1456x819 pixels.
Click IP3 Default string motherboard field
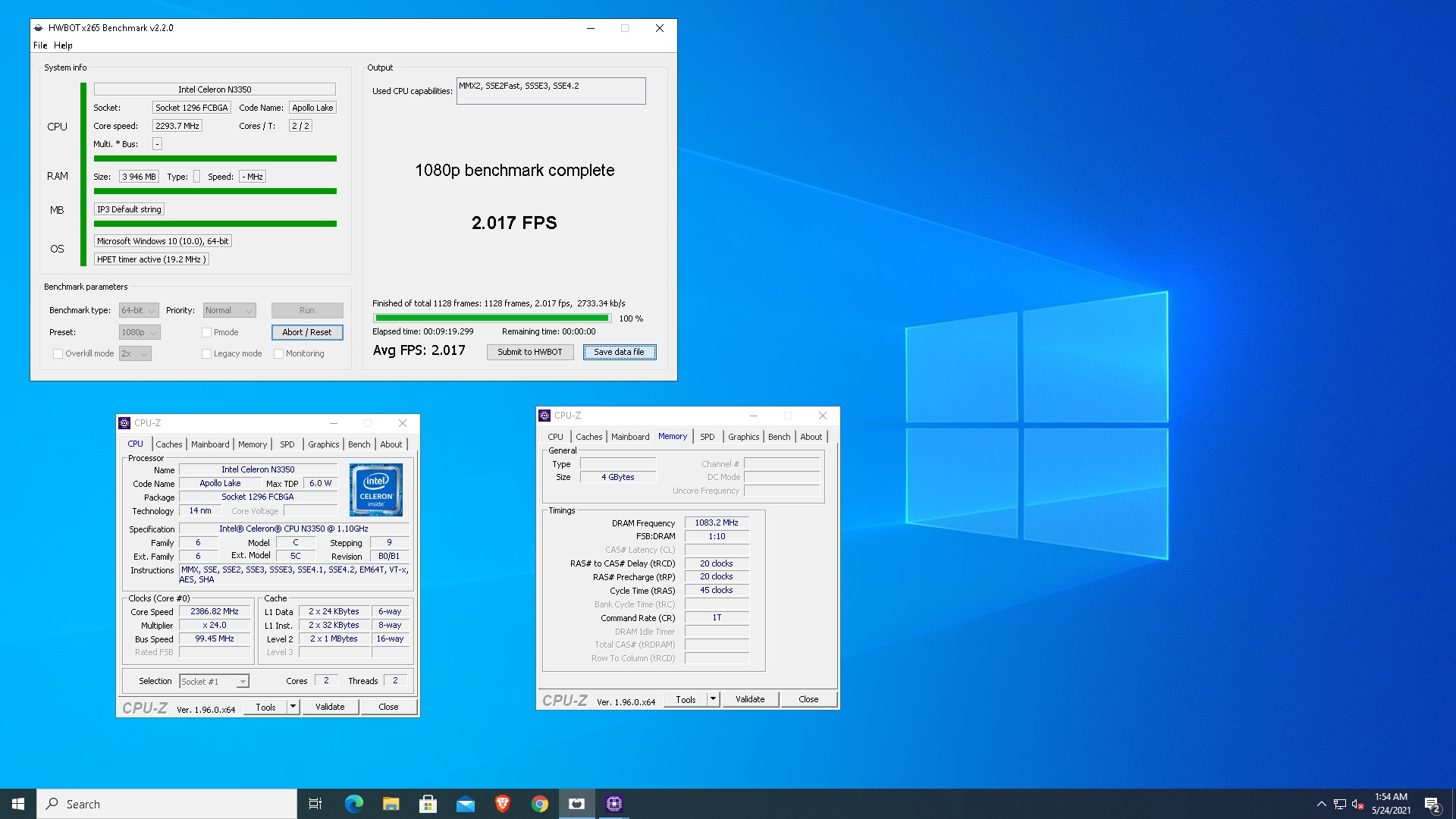tap(129, 209)
